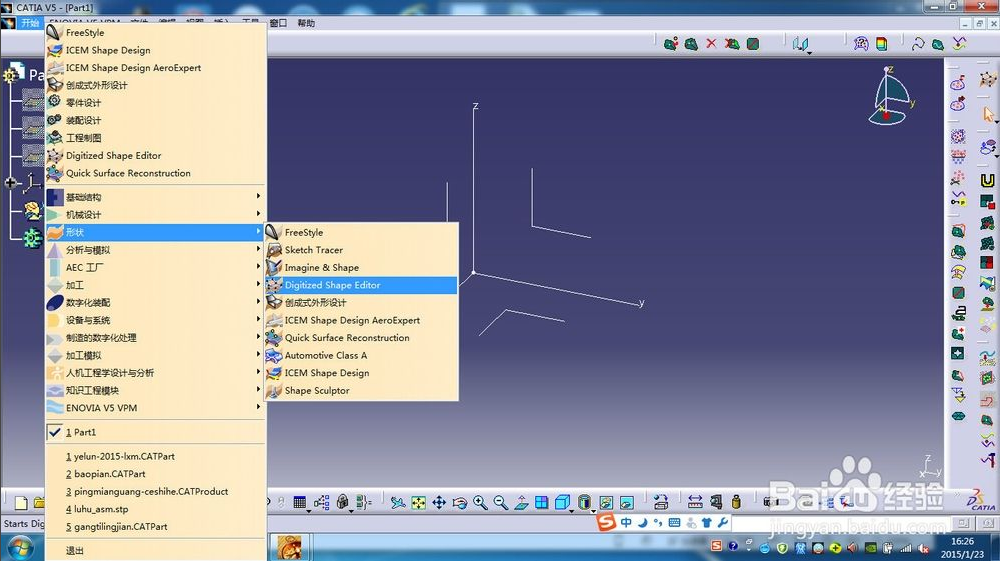Toggle the checked 1 Part1 window entry
Image resolution: width=1000 pixels, height=561 pixels.
(x=80, y=432)
